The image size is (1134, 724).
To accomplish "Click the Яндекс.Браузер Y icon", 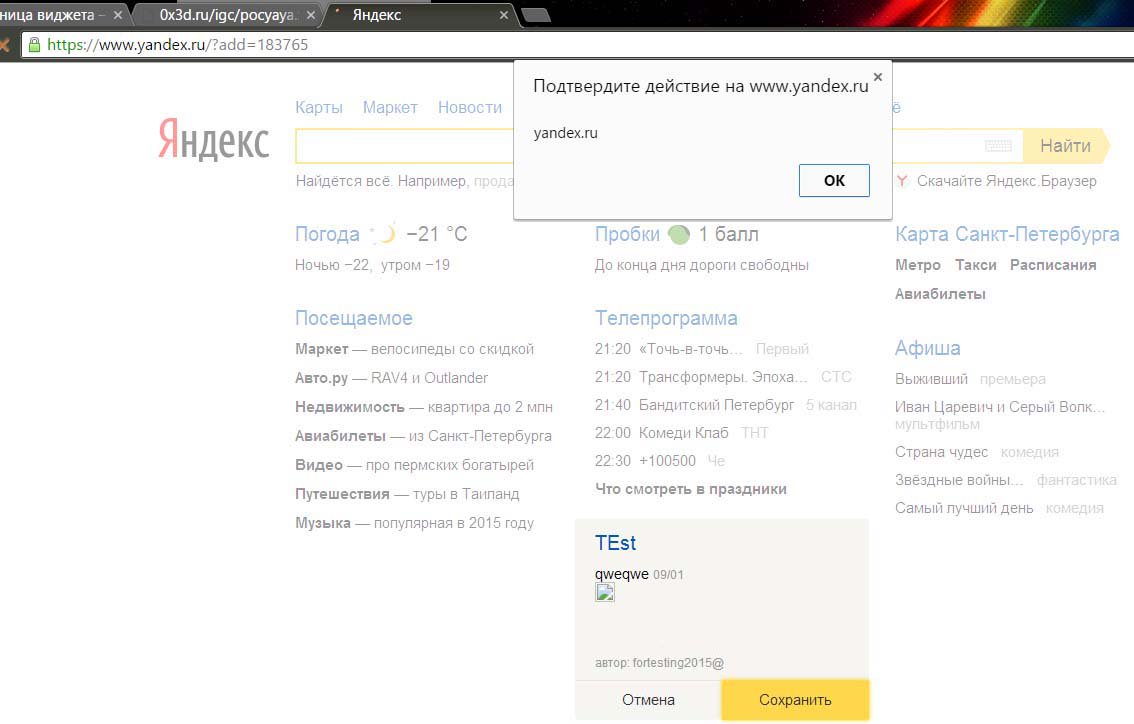I will tap(902, 181).
